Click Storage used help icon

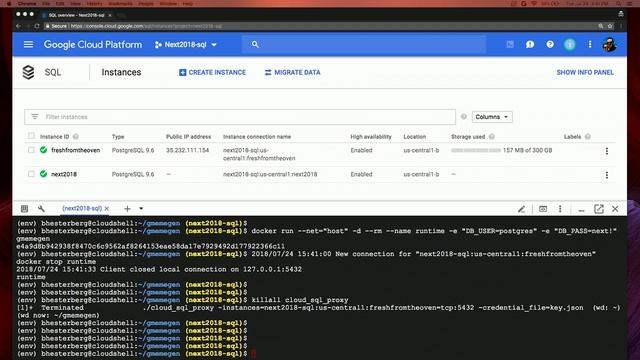pyautogui.click(x=492, y=137)
